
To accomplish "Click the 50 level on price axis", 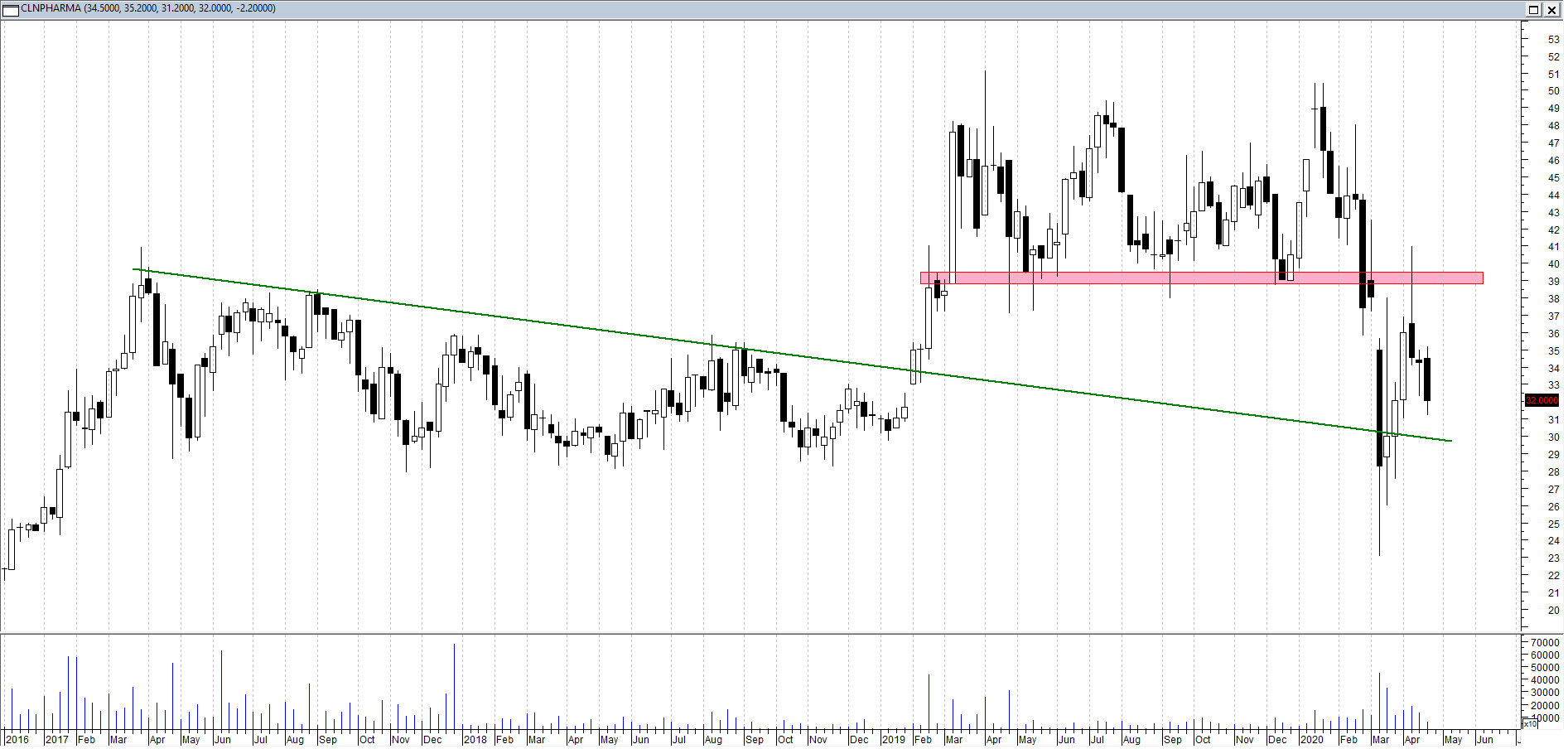I will (x=1553, y=91).
